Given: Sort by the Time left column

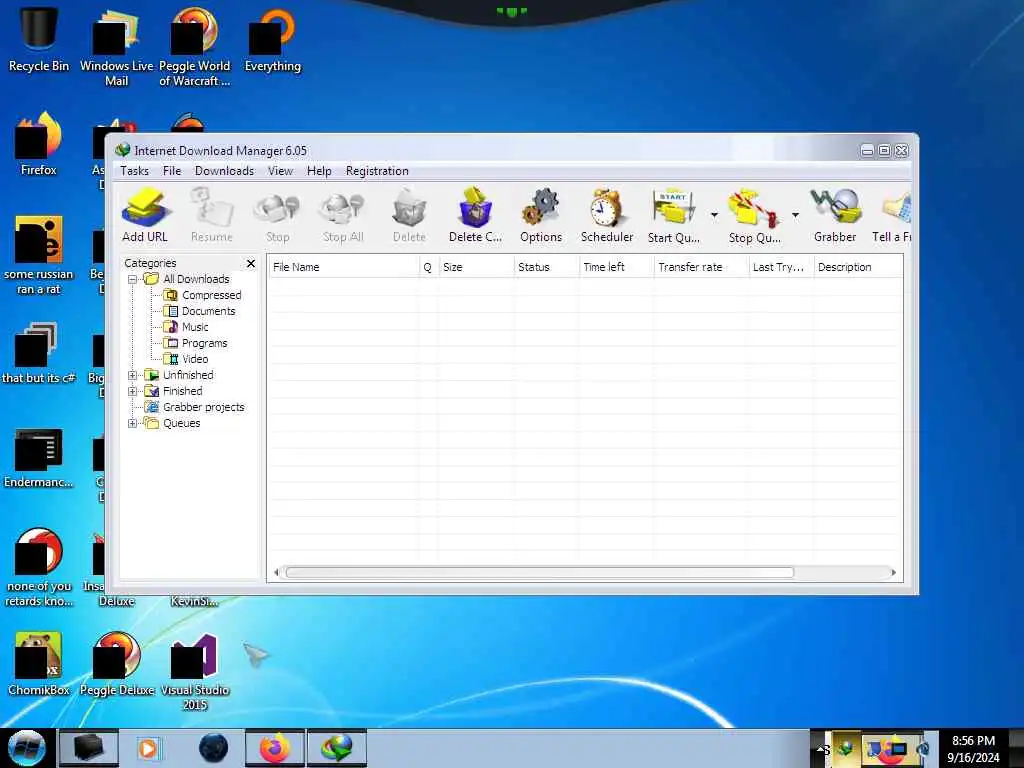Looking at the screenshot, I should coord(616,267).
